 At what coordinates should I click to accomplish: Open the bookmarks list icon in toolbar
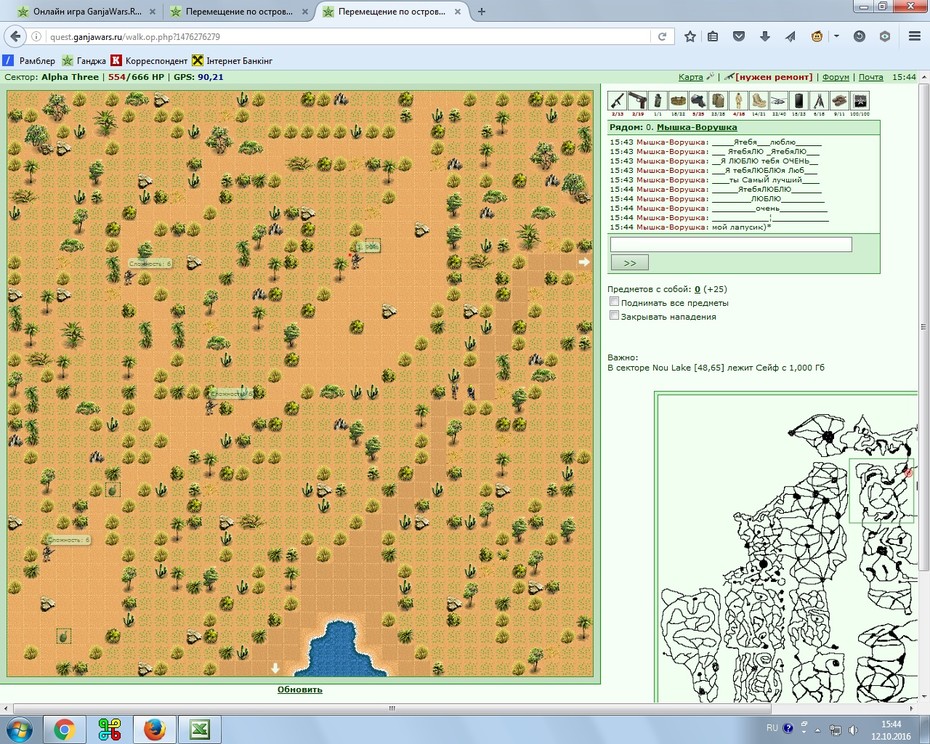coord(713,37)
